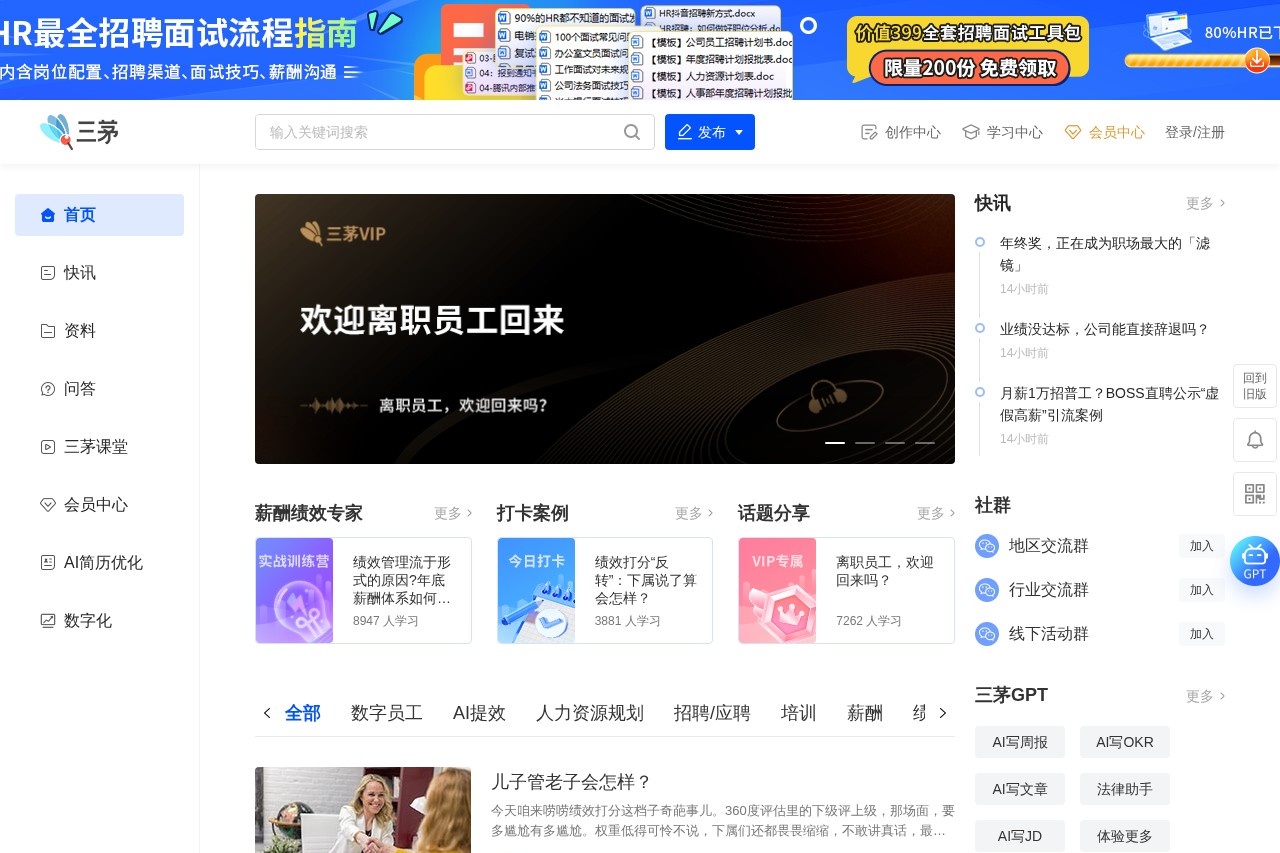Click the pencil icon on 发布 button
This screenshot has height=853, width=1280.
point(685,132)
